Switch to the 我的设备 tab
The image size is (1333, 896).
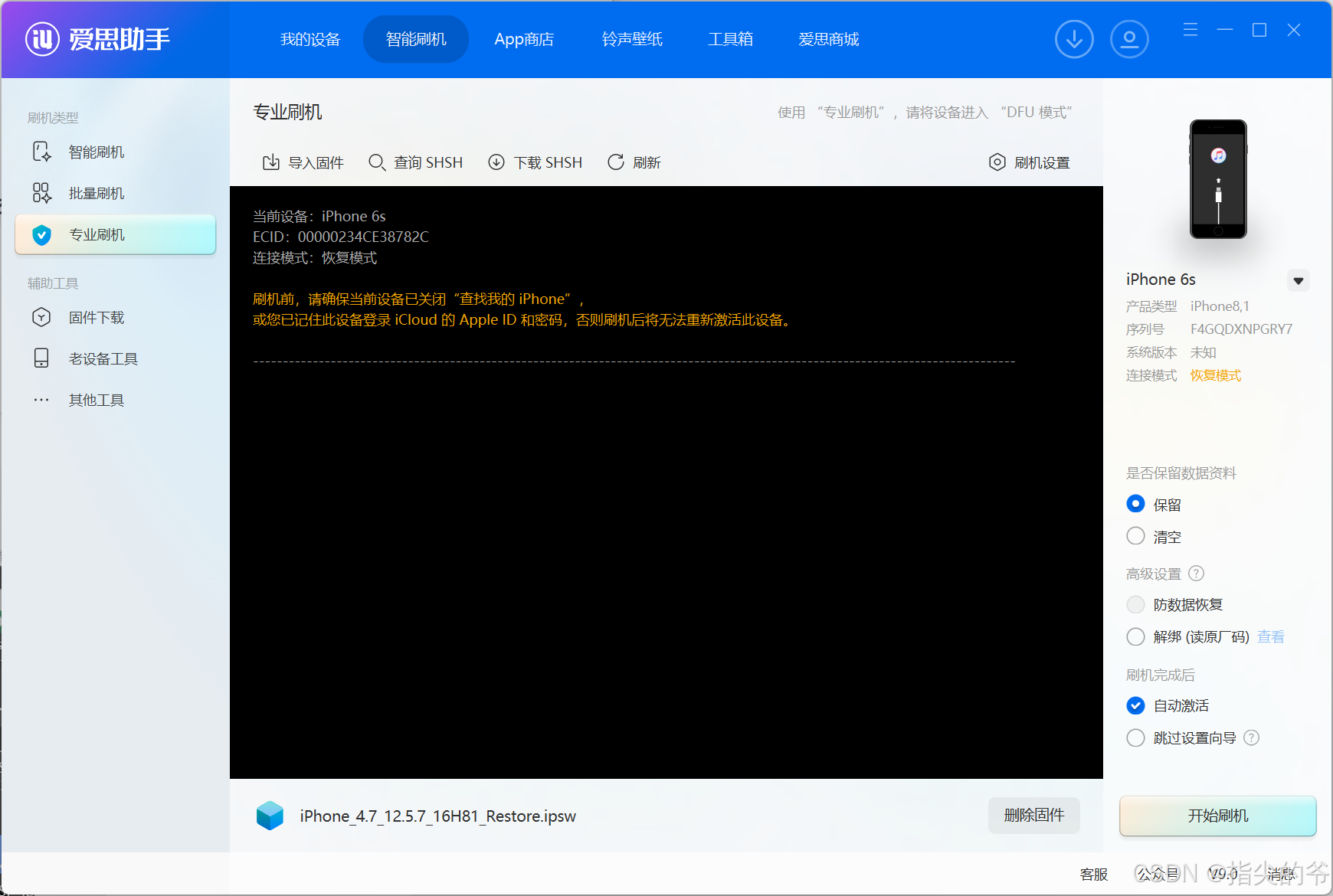[310, 39]
